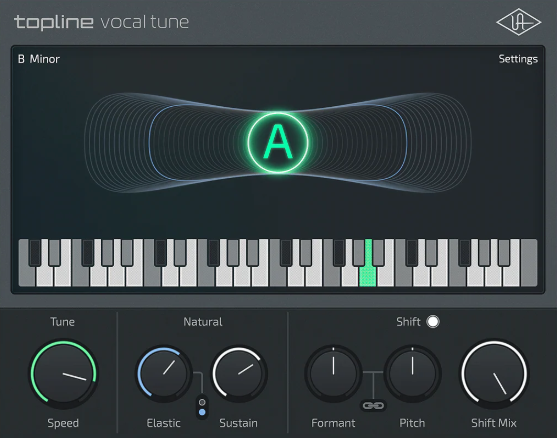Image resolution: width=557 pixels, height=438 pixels.
Task: Click the Pitch label
Action: point(412,423)
